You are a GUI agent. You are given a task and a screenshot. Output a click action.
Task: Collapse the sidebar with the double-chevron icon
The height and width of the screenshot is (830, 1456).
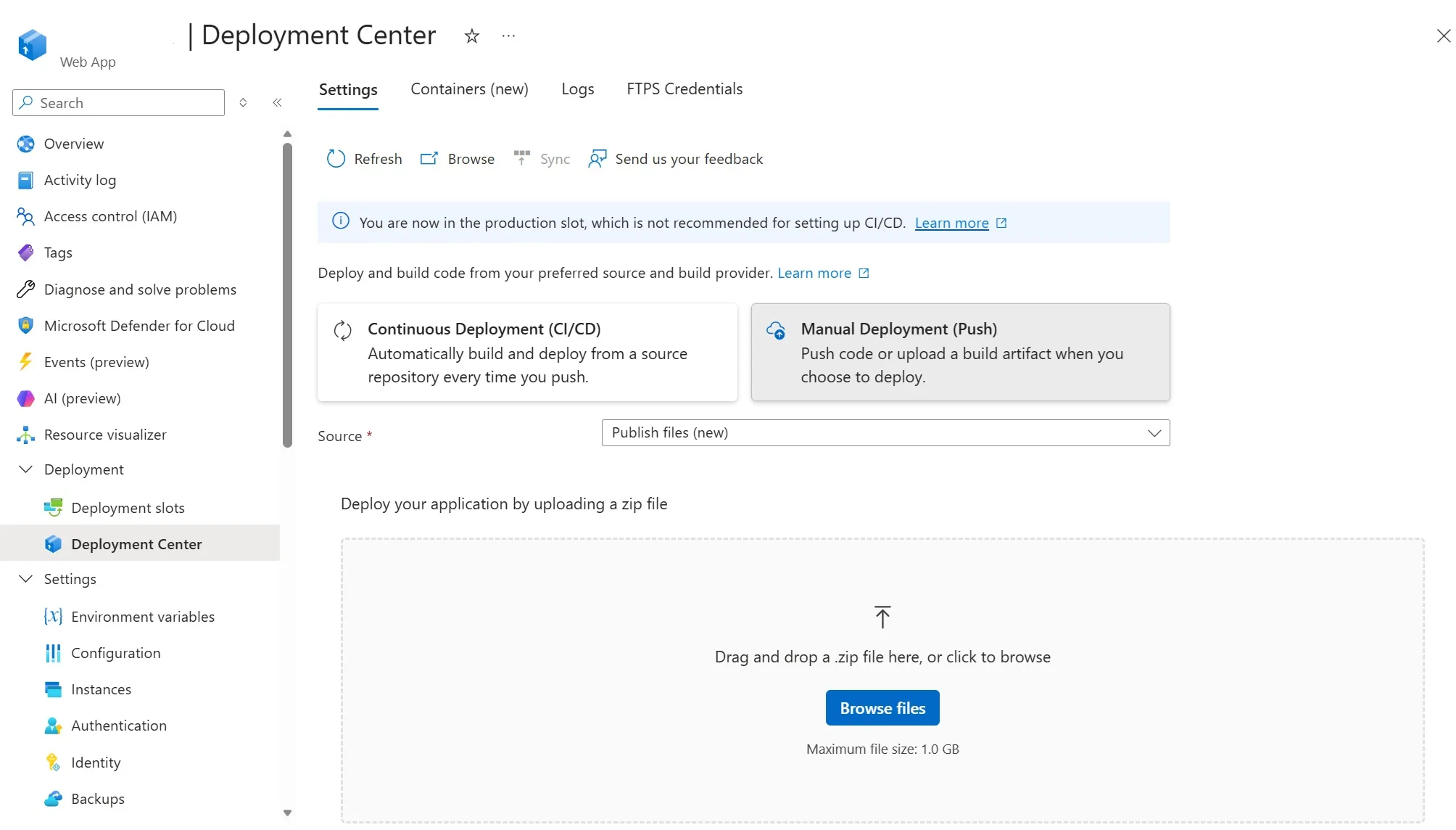coord(277,103)
